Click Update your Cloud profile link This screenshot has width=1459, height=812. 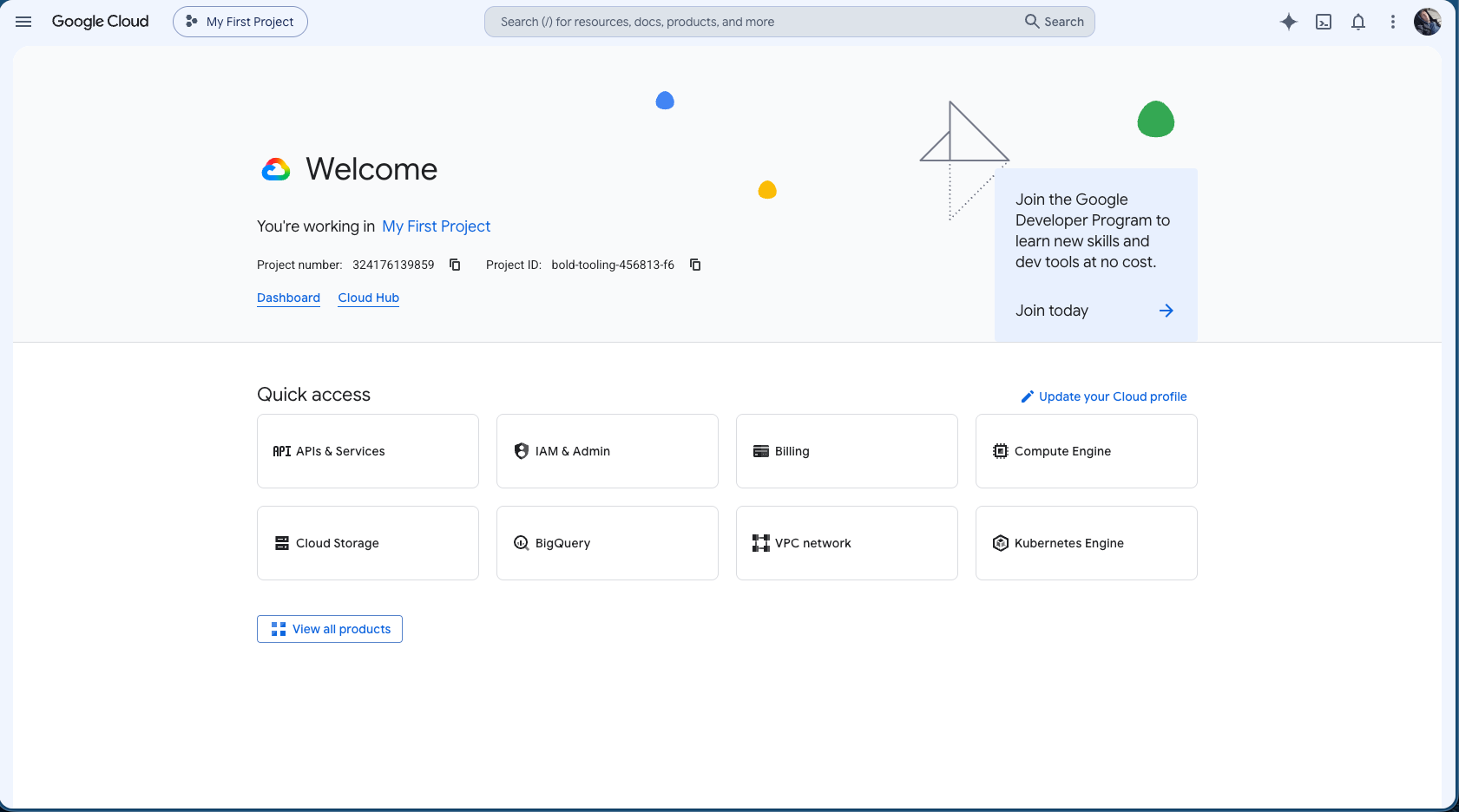1113,396
